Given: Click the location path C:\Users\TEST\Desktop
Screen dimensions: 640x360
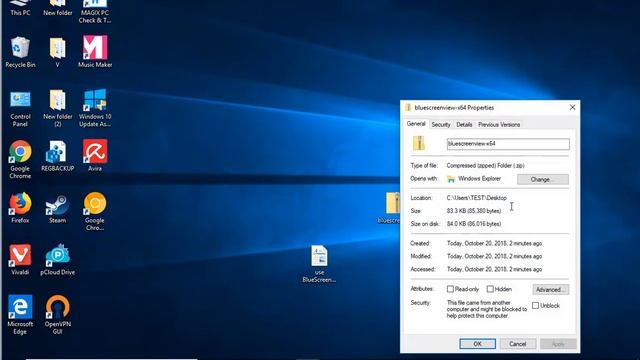Looking at the screenshot, I should [476, 198].
